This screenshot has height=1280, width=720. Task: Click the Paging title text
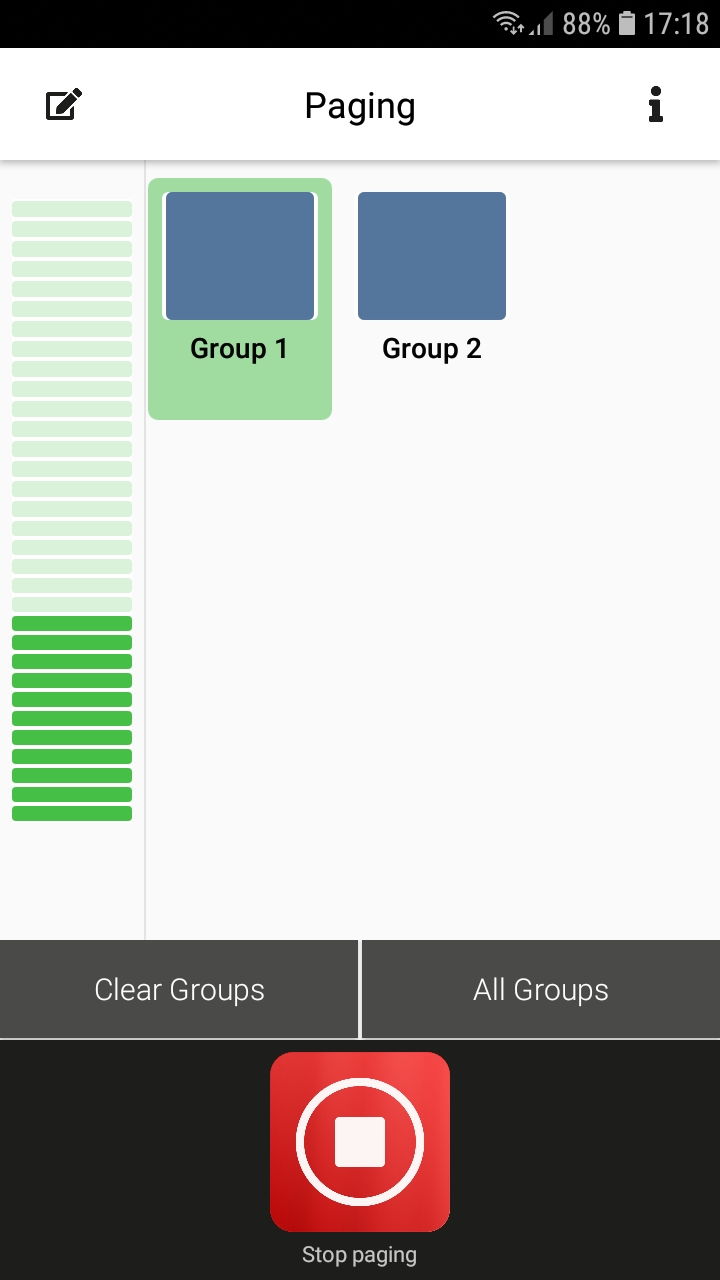[360, 106]
